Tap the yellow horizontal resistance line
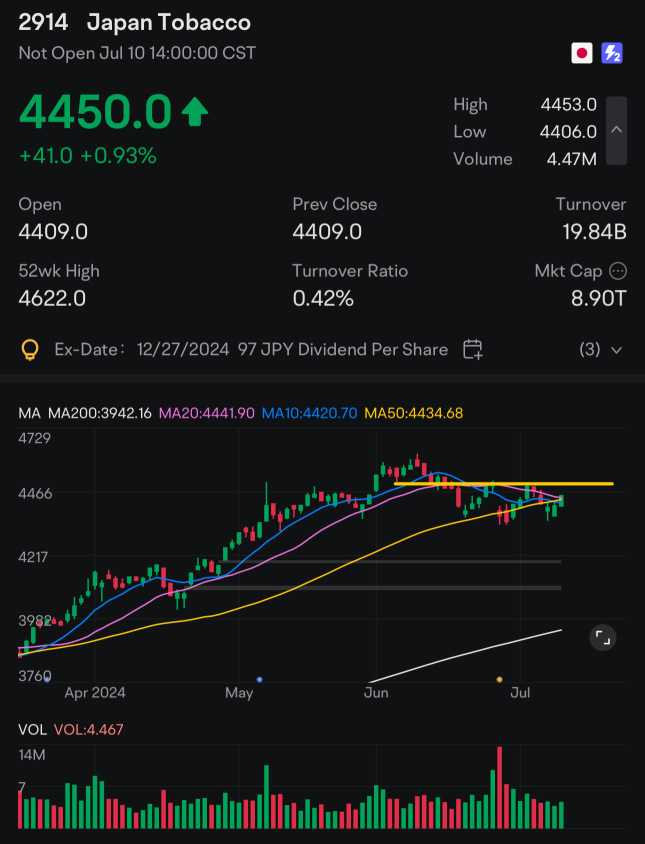Image resolution: width=645 pixels, height=844 pixels. point(503,484)
